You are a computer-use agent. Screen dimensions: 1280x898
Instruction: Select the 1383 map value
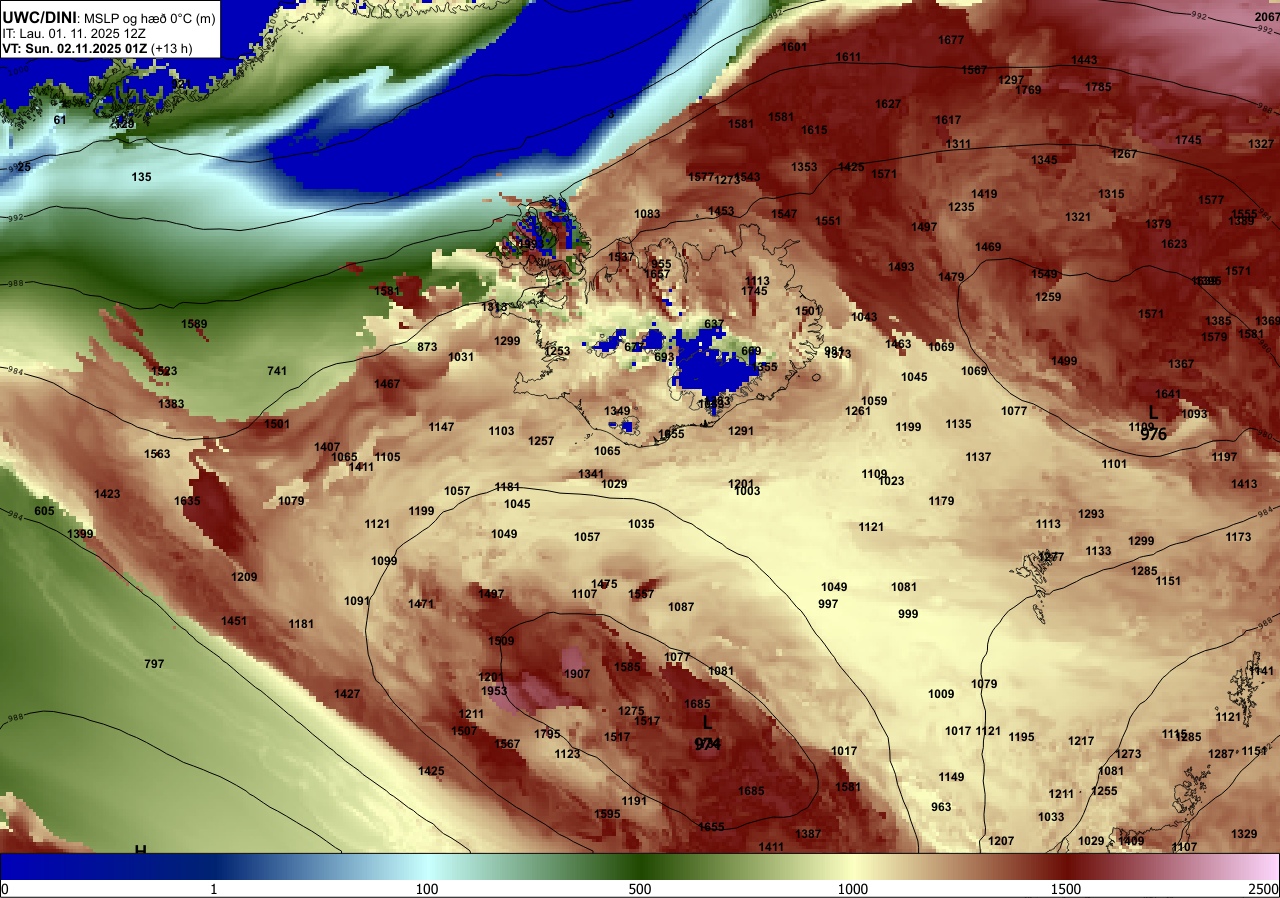tap(171, 404)
